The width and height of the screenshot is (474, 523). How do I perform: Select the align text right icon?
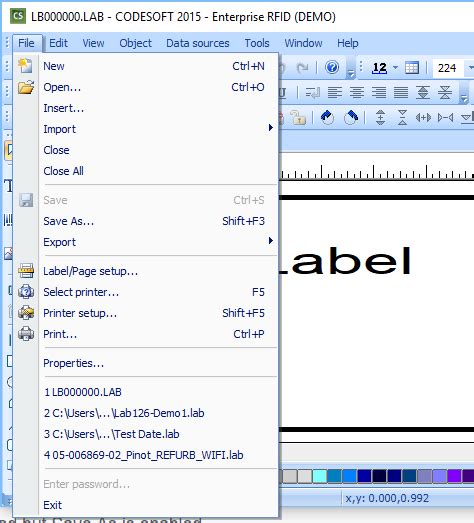point(379,92)
